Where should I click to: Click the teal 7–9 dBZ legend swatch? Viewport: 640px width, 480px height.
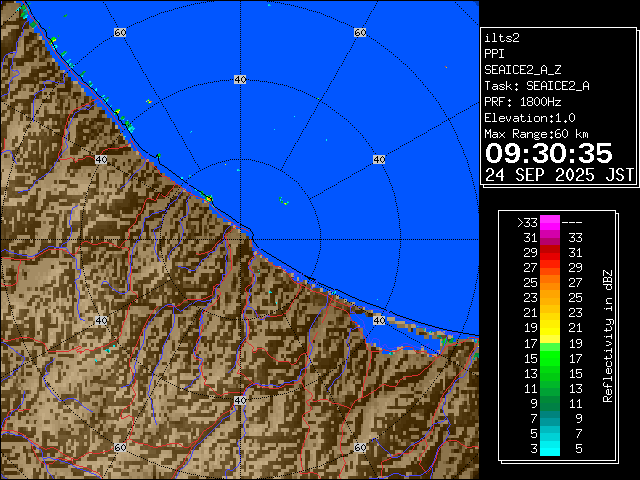(x=549, y=419)
